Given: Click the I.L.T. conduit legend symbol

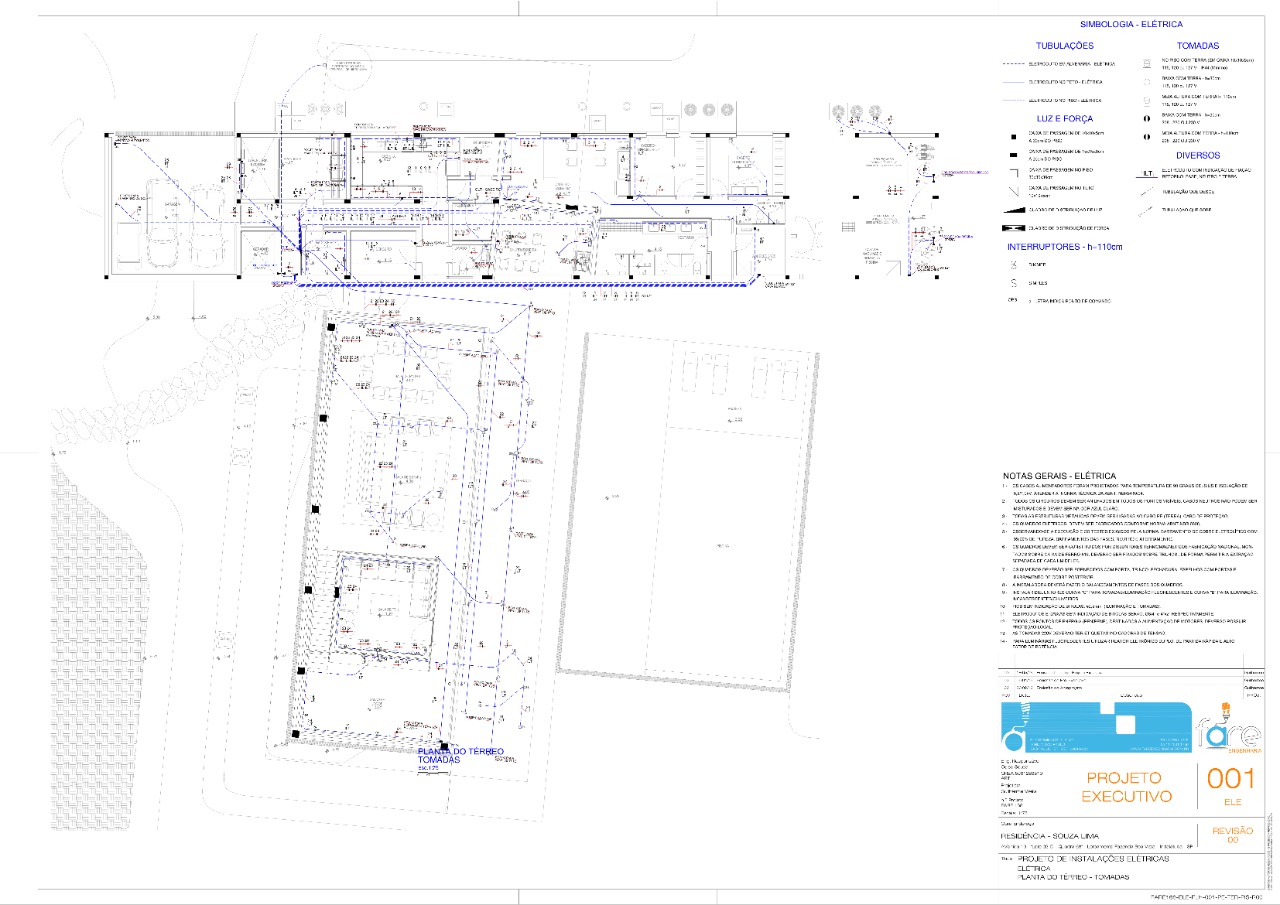Looking at the screenshot, I should click(x=1145, y=173).
